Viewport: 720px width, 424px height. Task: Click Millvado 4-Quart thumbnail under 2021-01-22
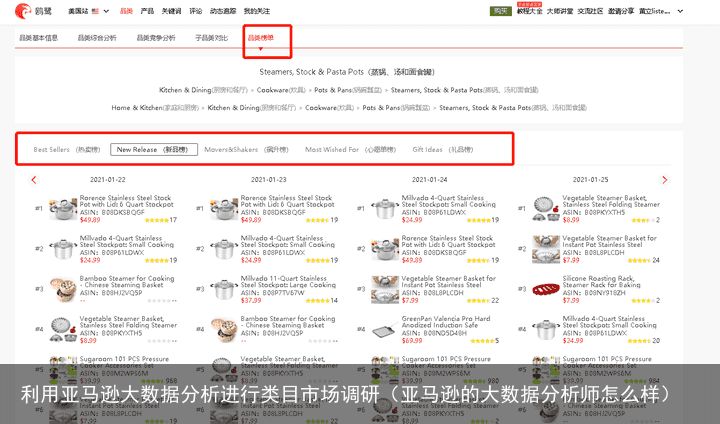pyautogui.click(x=63, y=249)
